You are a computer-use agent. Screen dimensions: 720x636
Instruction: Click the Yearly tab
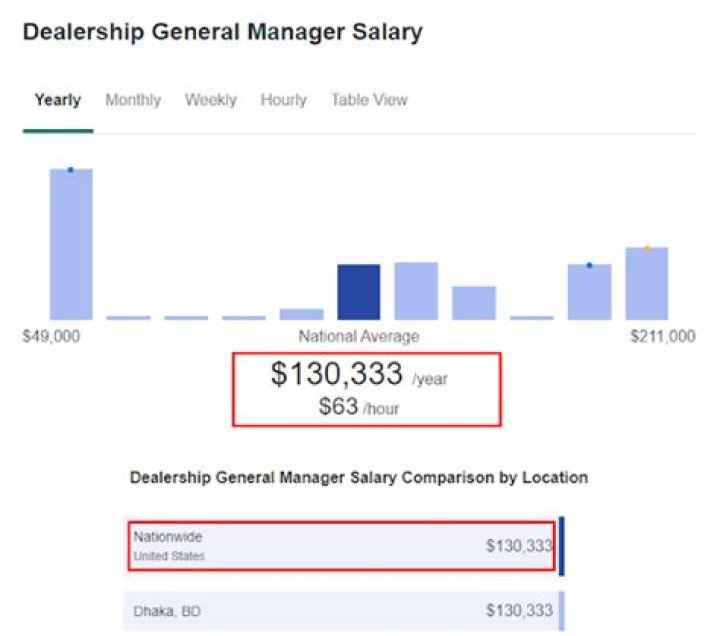click(58, 100)
